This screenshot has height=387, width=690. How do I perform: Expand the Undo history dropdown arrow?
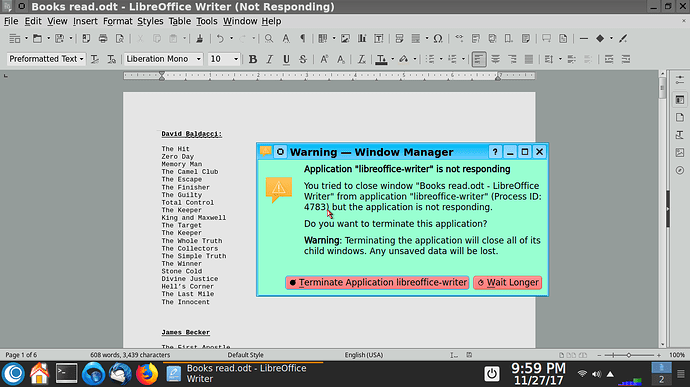pos(231,39)
